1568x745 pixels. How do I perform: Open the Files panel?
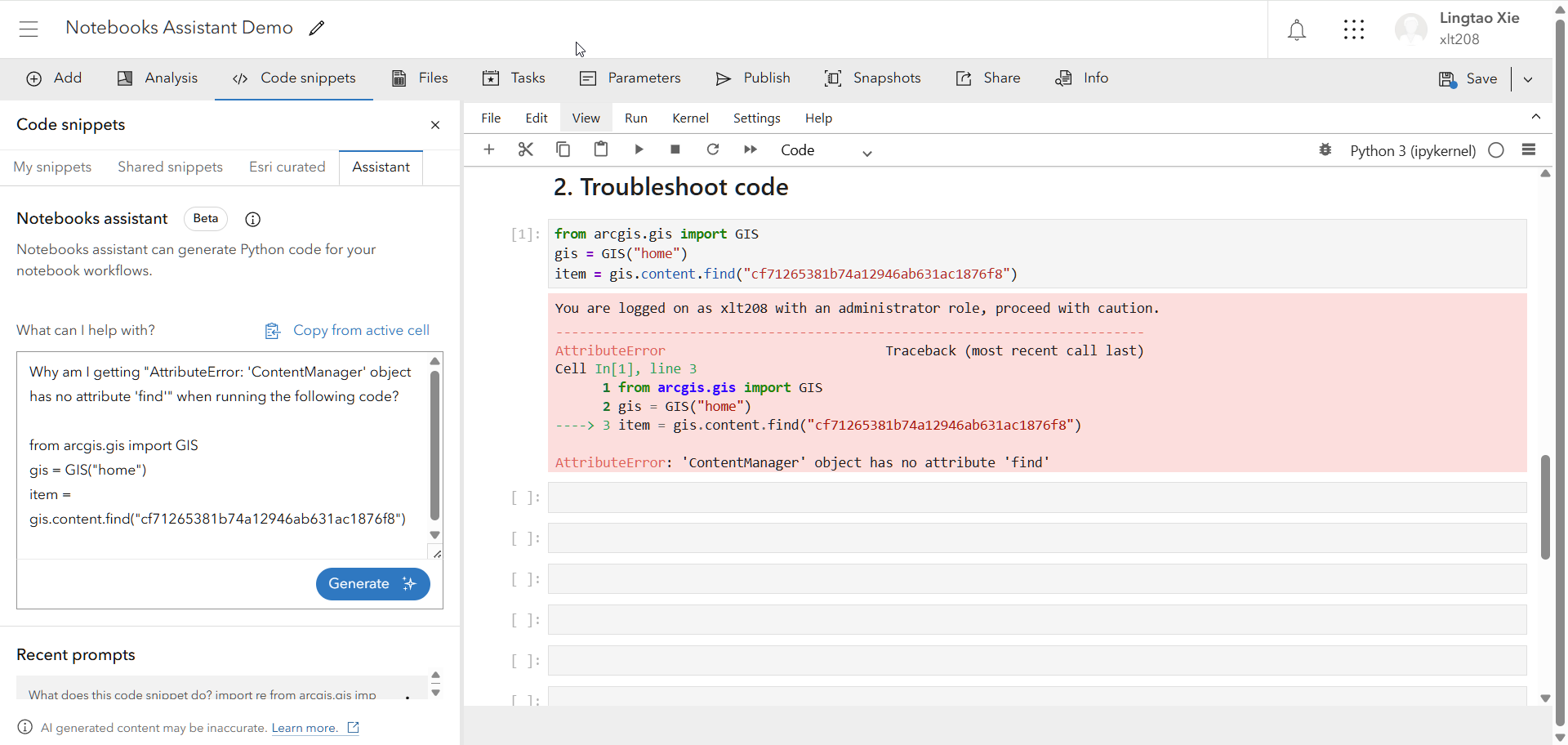tap(420, 78)
